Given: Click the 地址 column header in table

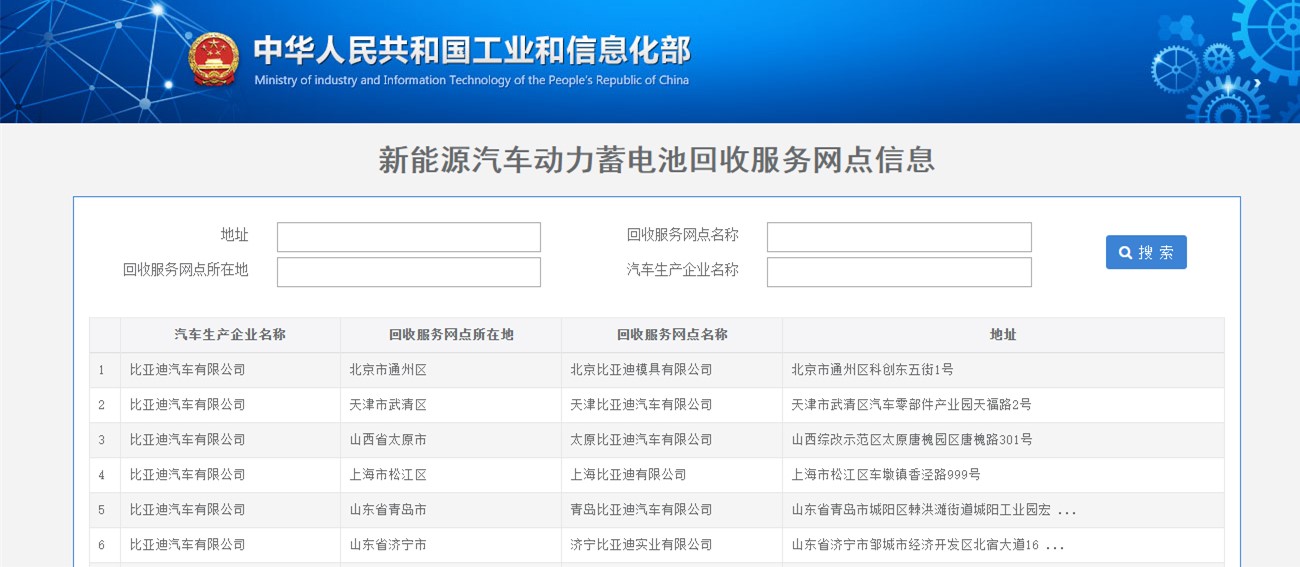Looking at the screenshot, I should [1003, 335].
